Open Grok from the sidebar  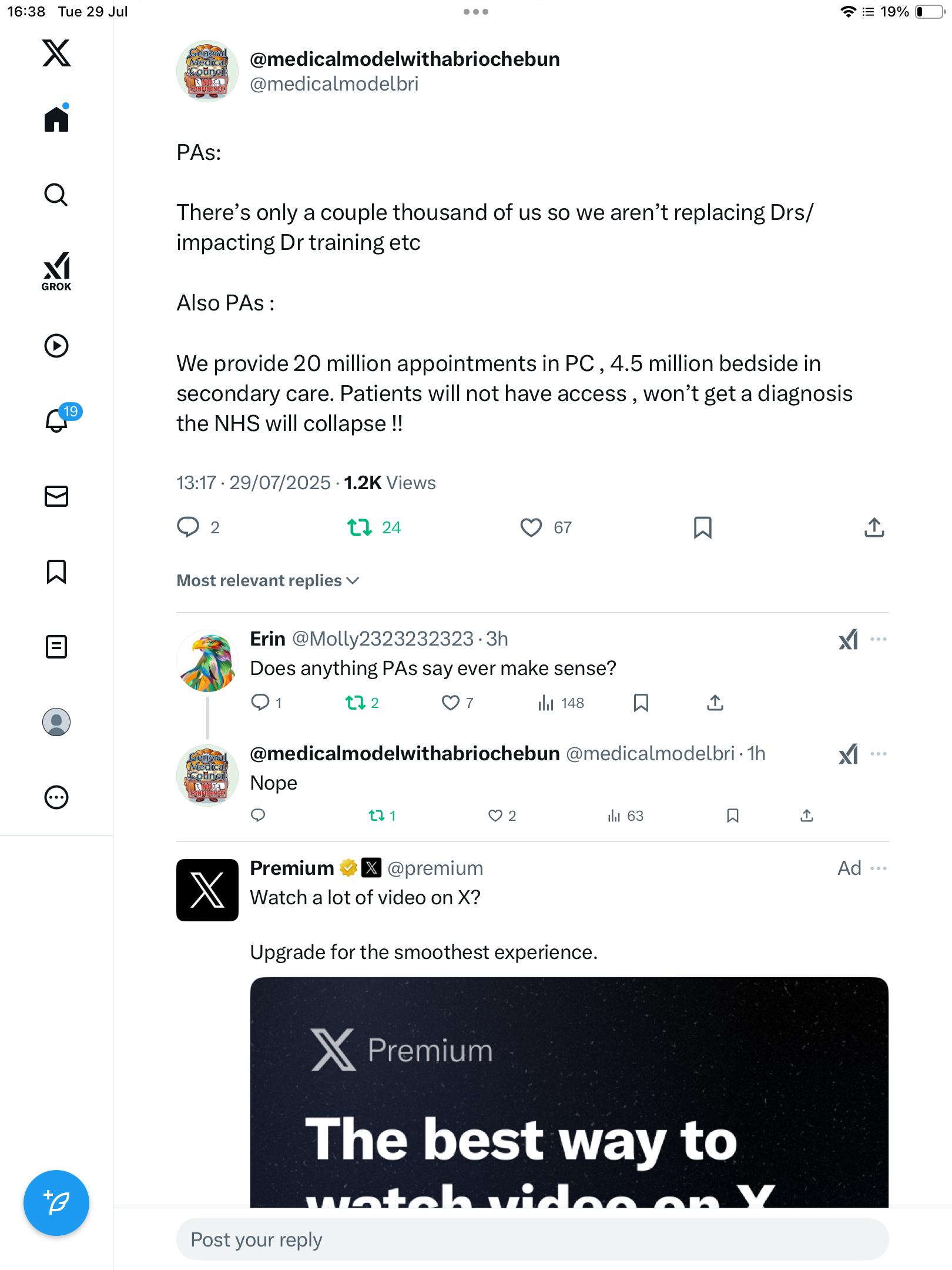point(56,271)
